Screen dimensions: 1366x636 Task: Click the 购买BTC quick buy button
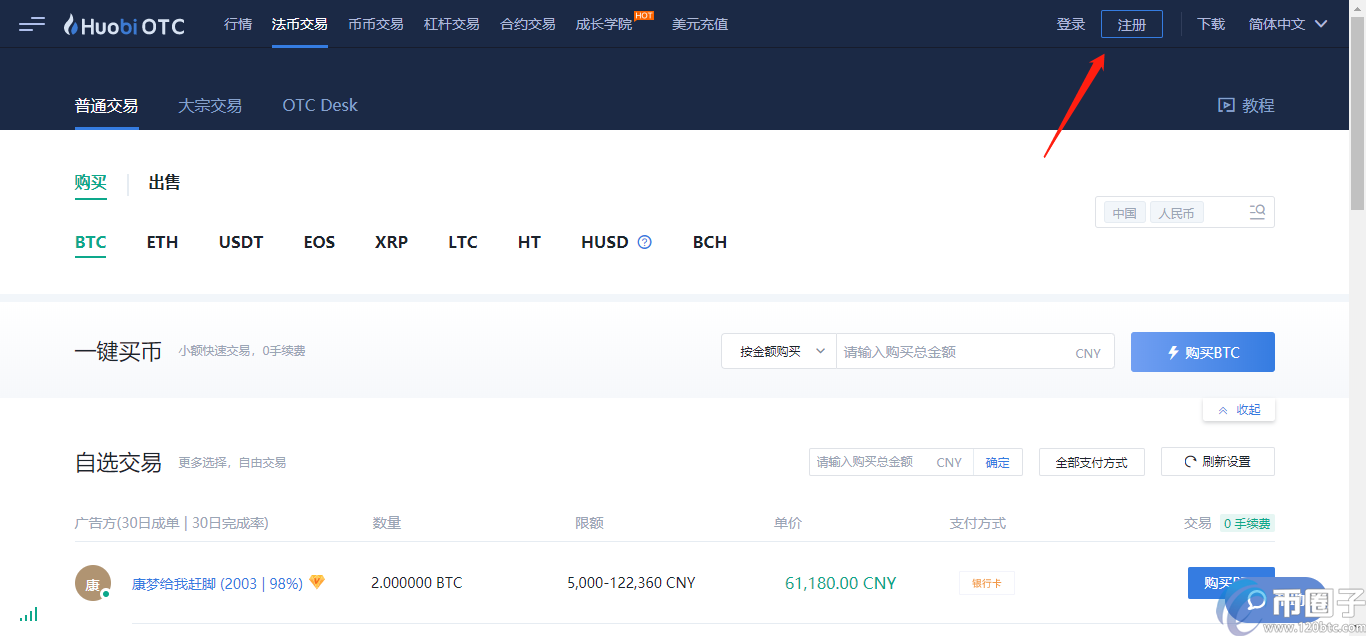point(1202,352)
